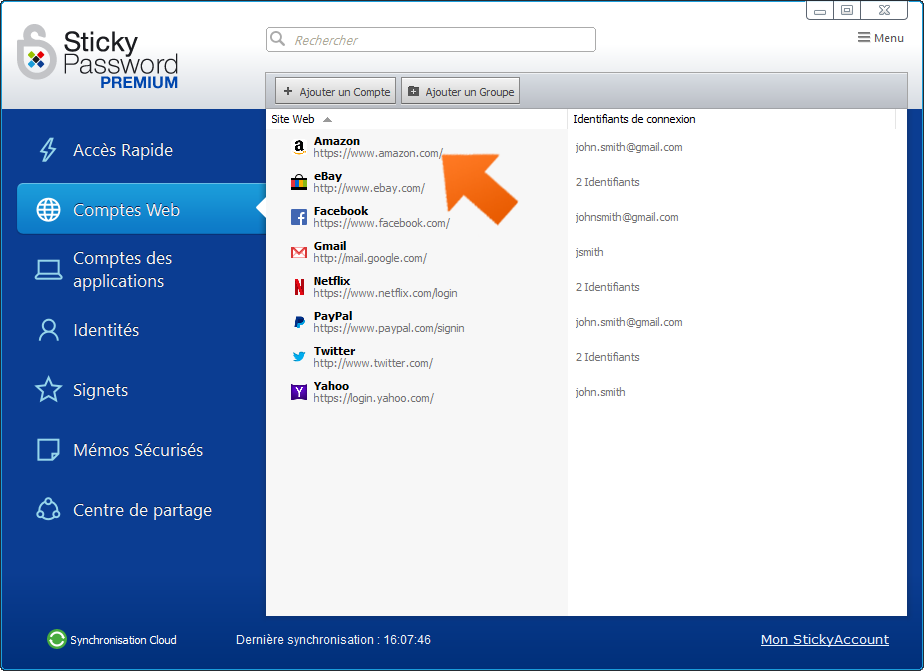The image size is (924, 671).
Task: Click the hamburger Menu icon
Action: [x=863, y=38]
